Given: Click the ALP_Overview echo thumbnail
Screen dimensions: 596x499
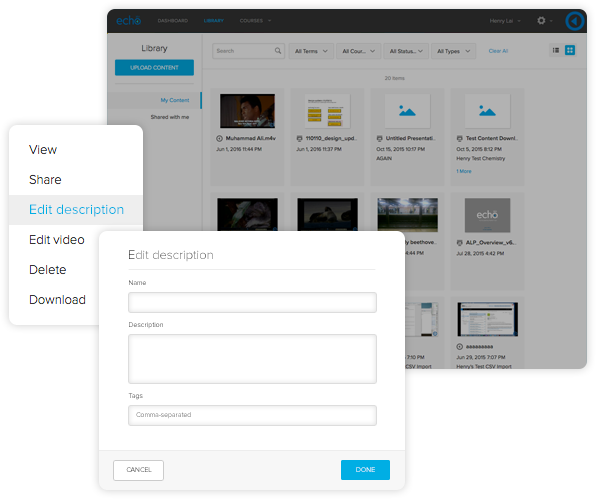Looking at the screenshot, I should click(x=487, y=215).
